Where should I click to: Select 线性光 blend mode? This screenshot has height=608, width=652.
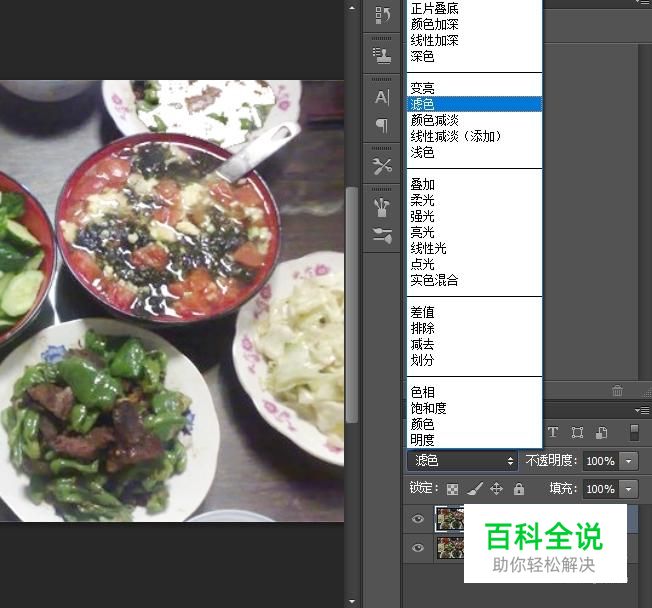(x=474, y=248)
